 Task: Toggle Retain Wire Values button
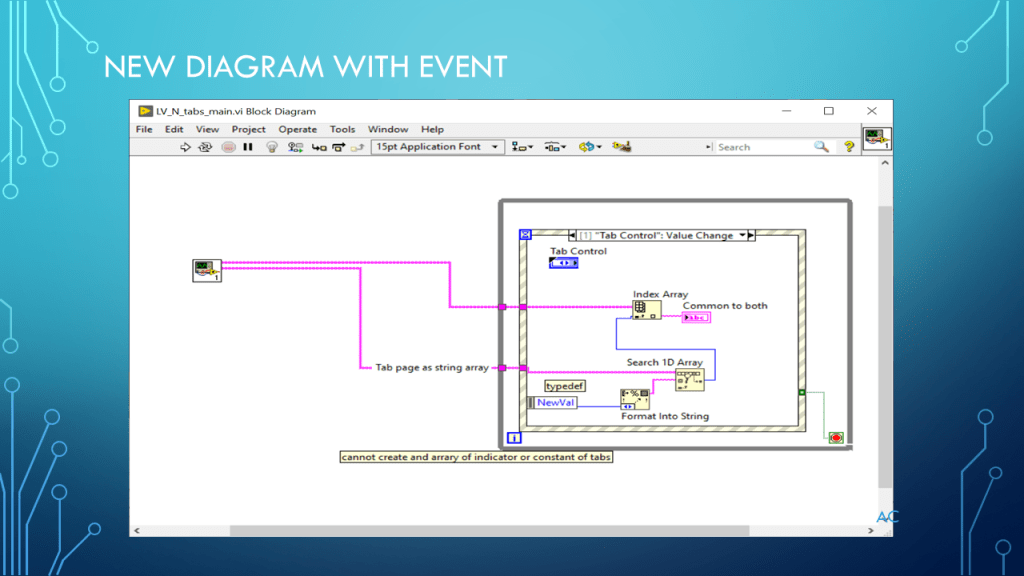click(x=295, y=147)
